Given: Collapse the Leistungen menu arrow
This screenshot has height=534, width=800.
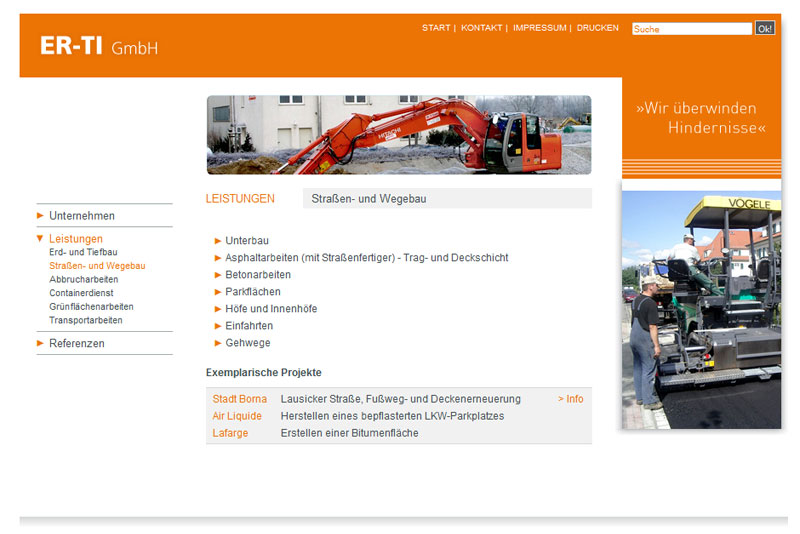Looking at the screenshot, I should tap(40, 239).
